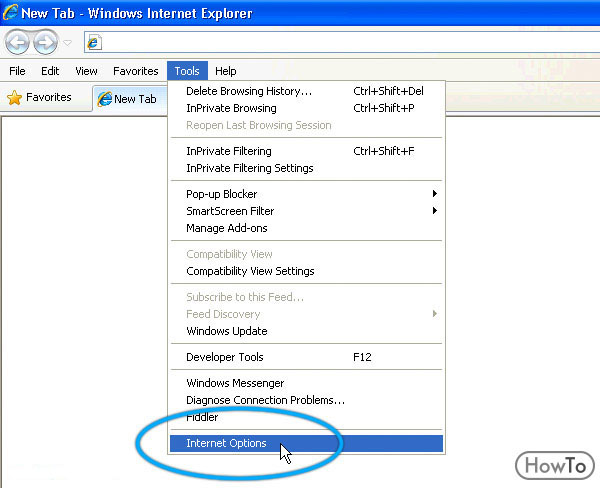Open Manage Add-ons
Viewport: 600px width, 488px height.
point(306,228)
